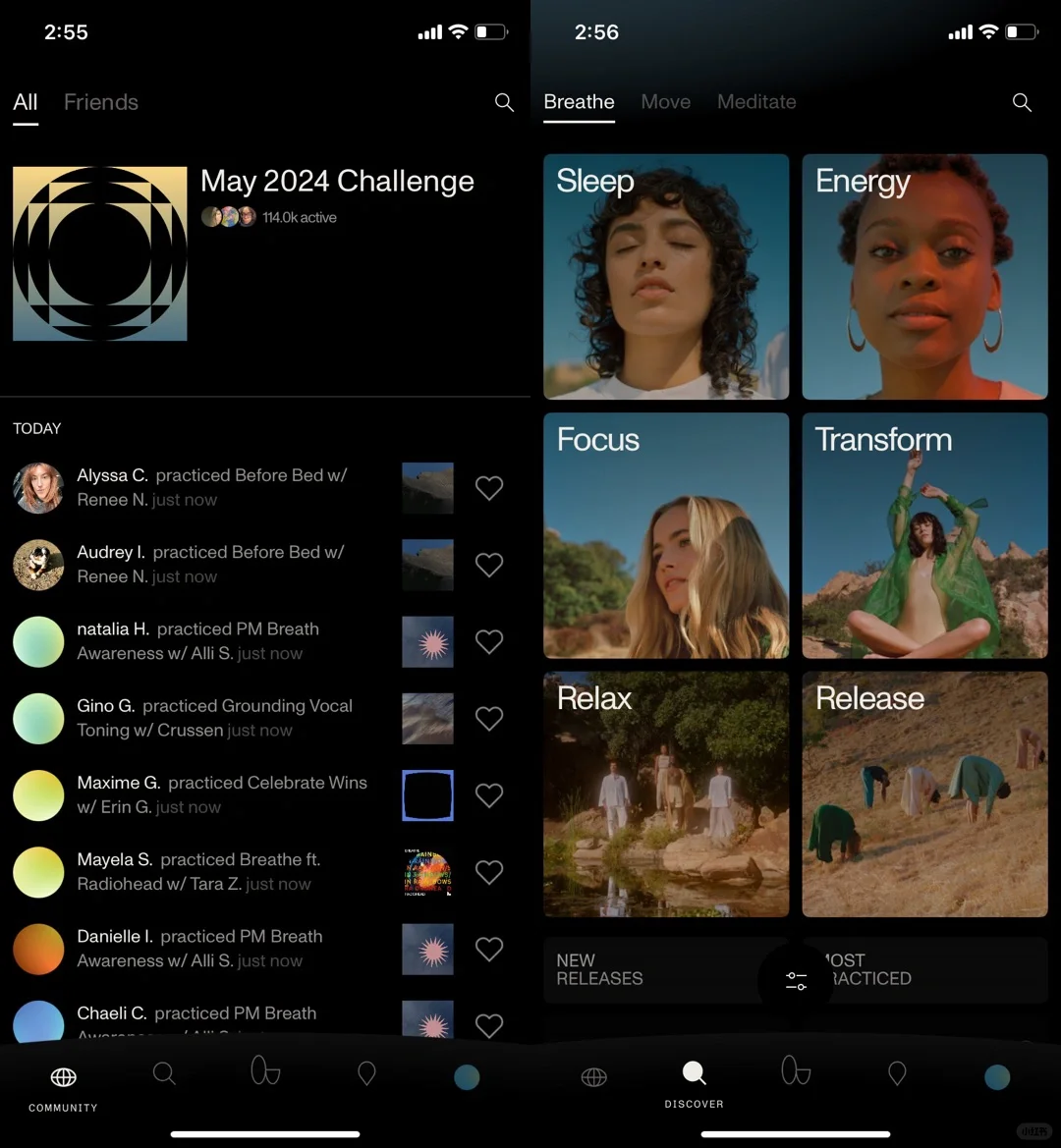
Task: Open 'Maxime G.' name in feed
Action: [119, 783]
